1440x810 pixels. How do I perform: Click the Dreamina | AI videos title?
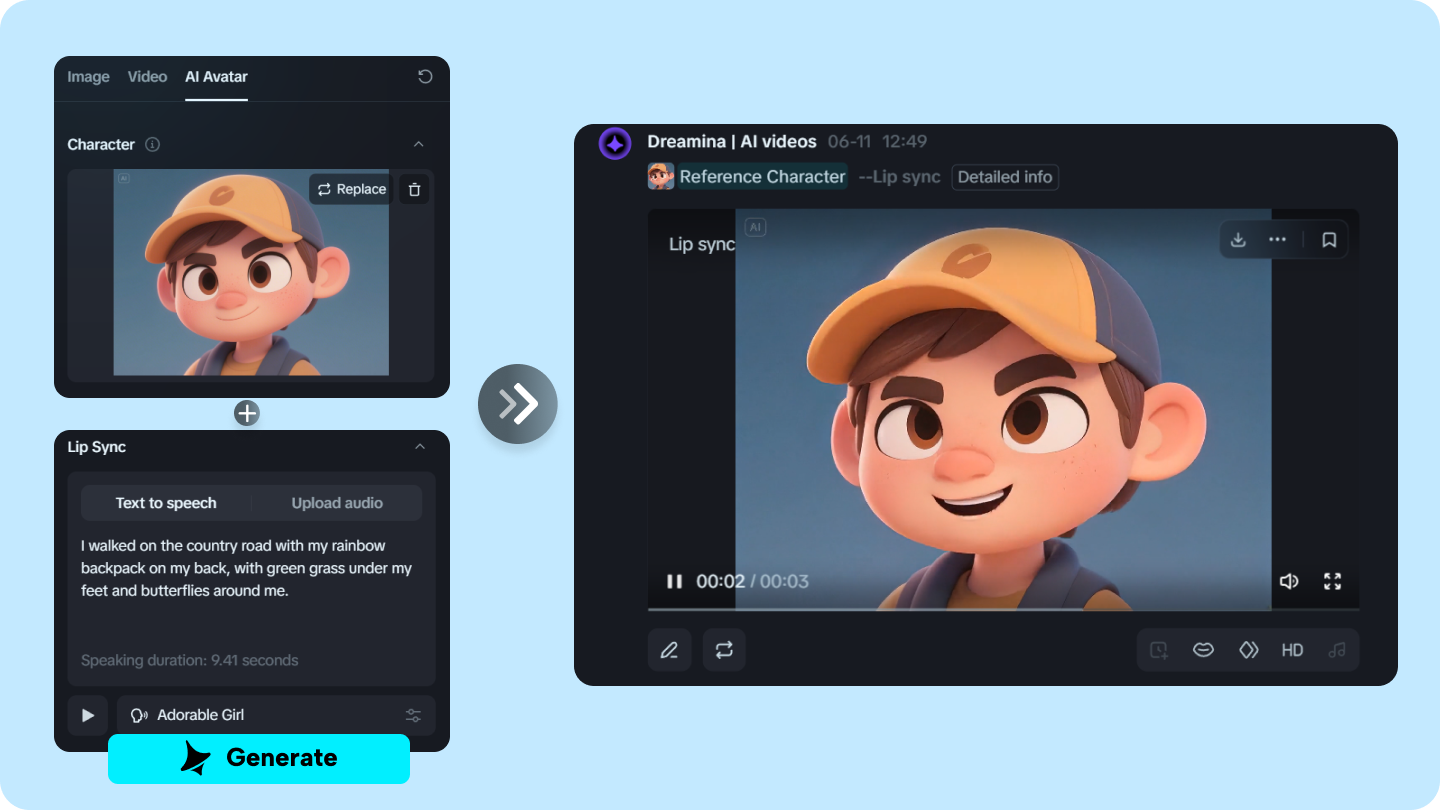pyautogui.click(x=732, y=142)
